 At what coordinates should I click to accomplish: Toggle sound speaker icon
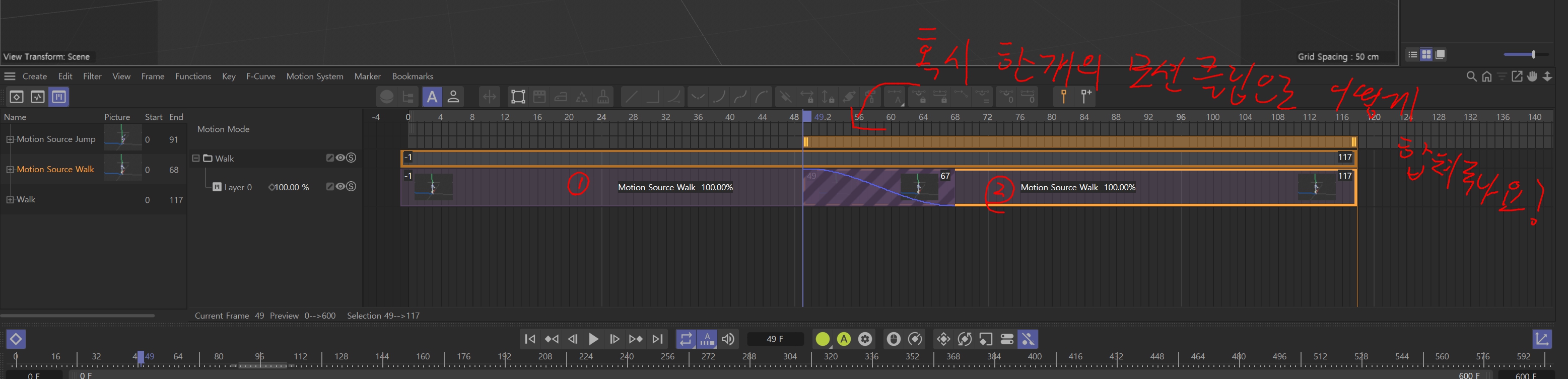tap(728, 339)
